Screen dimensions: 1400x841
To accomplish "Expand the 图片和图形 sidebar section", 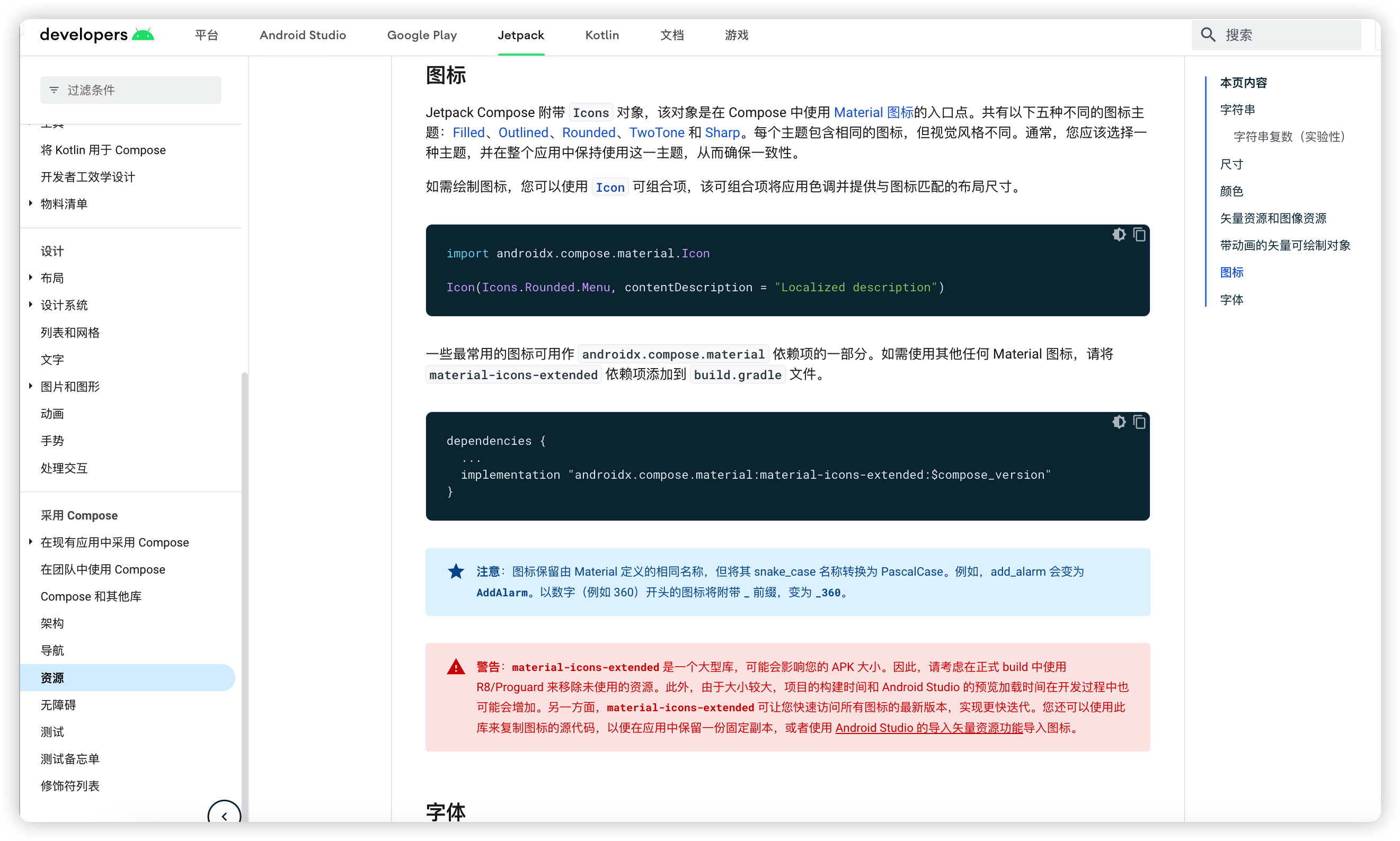I will (31, 387).
